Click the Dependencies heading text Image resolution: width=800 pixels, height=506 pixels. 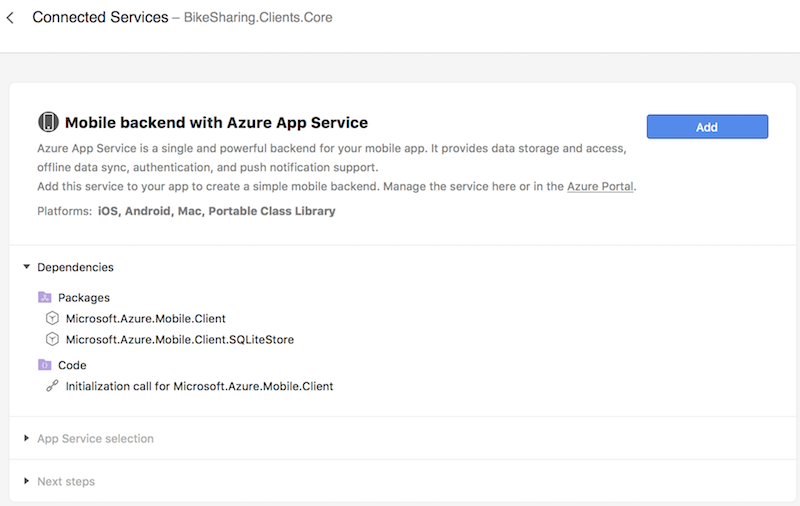click(76, 267)
